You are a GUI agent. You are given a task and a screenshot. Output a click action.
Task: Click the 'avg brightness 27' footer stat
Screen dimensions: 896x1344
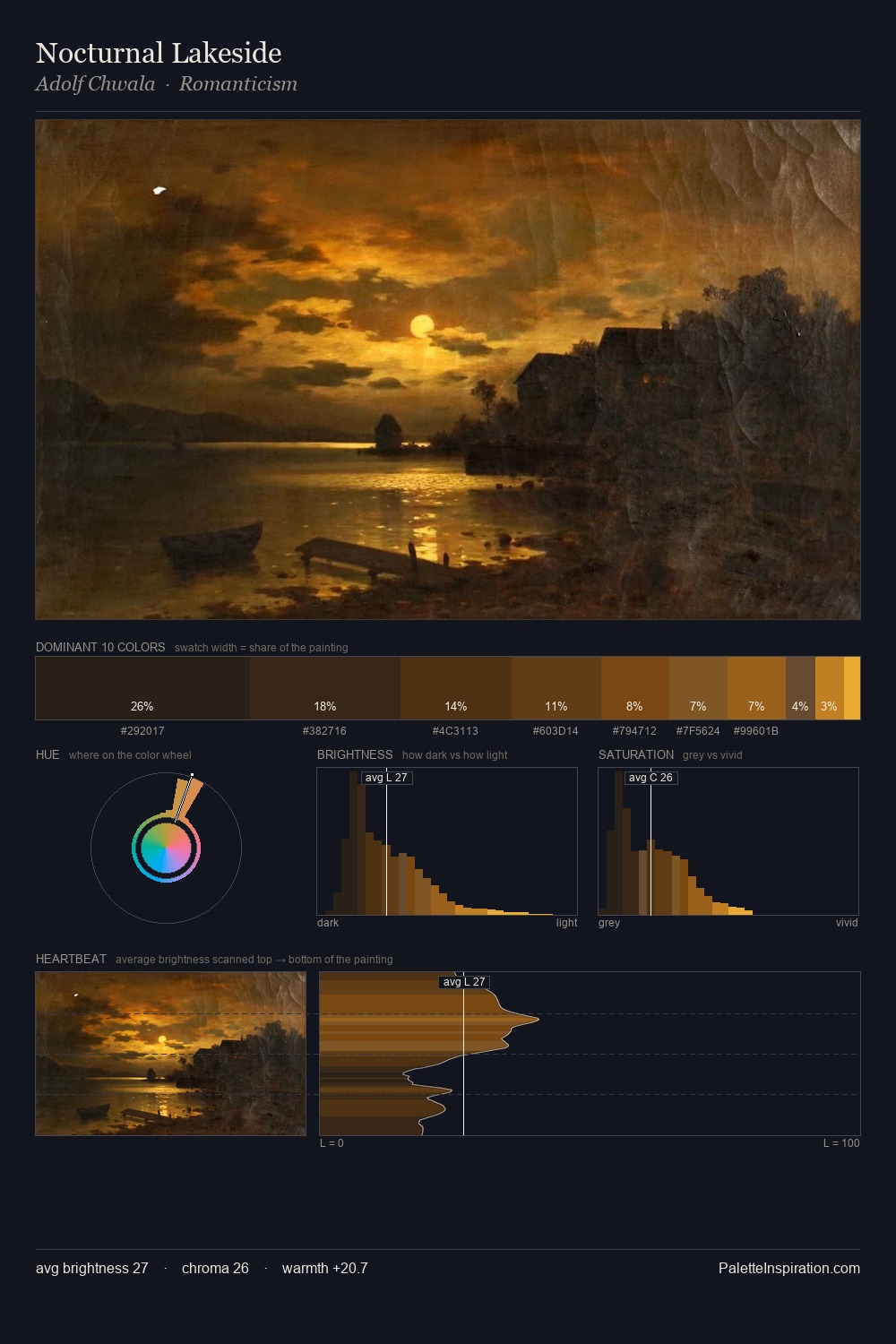coord(92,1268)
